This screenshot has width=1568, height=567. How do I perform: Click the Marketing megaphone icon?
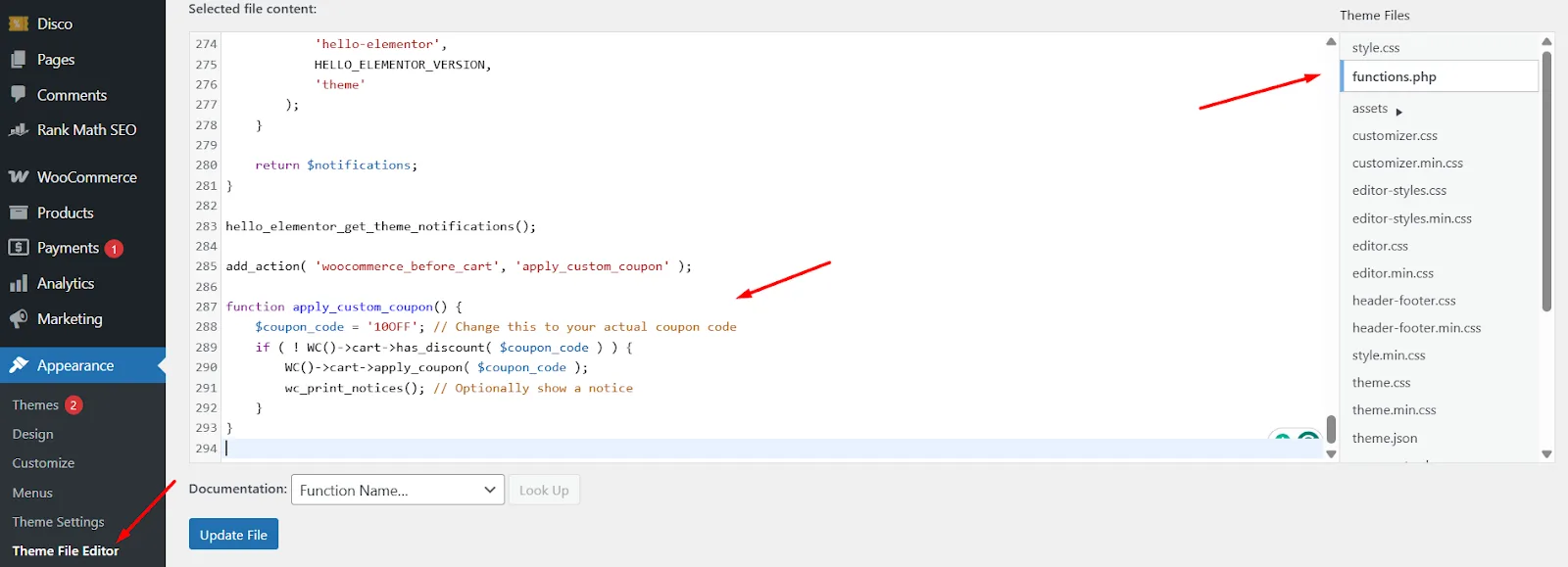[x=19, y=318]
